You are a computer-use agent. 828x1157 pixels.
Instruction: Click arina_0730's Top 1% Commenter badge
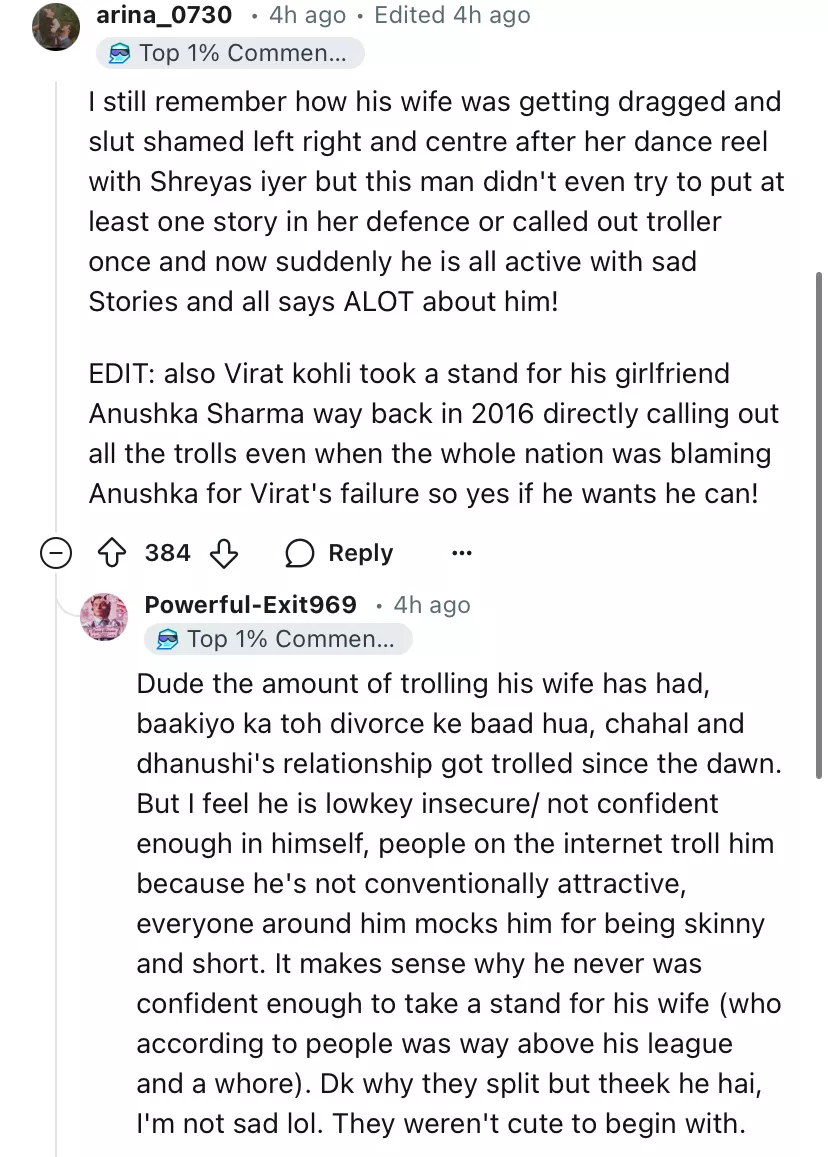coord(230,53)
